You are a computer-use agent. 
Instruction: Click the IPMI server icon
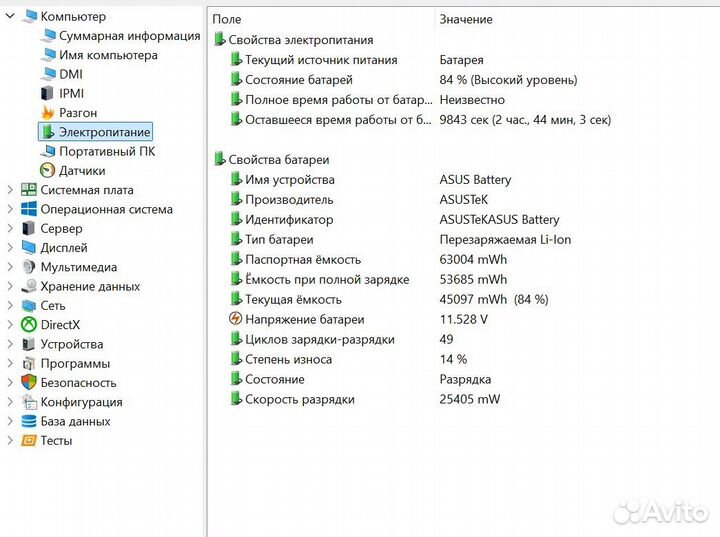pyautogui.click(x=47, y=94)
